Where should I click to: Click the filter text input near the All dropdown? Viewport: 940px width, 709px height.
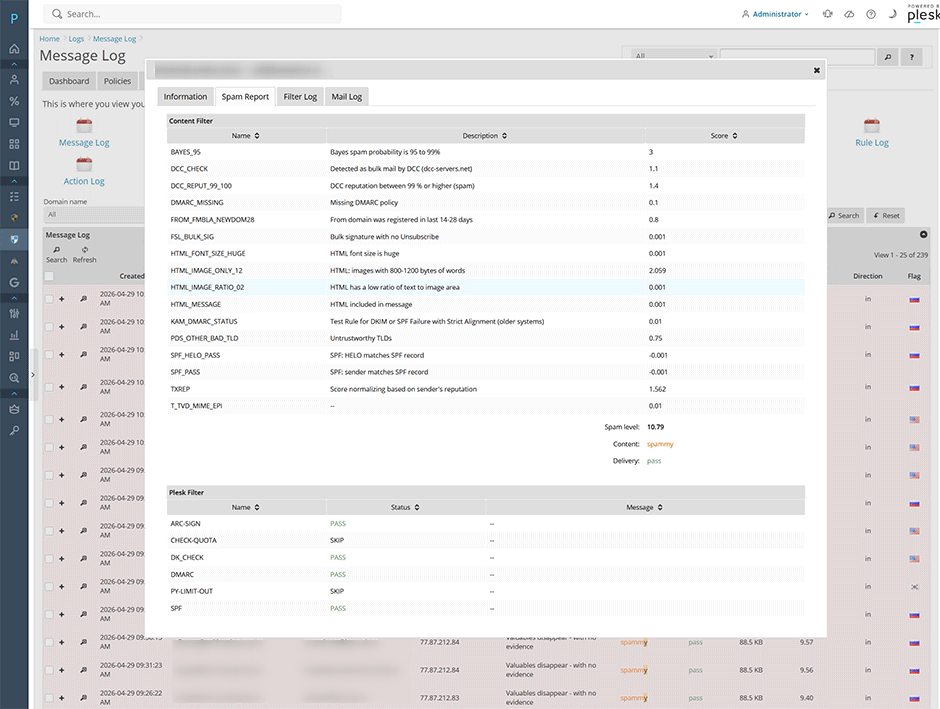pyautogui.click(x=797, y=56)
